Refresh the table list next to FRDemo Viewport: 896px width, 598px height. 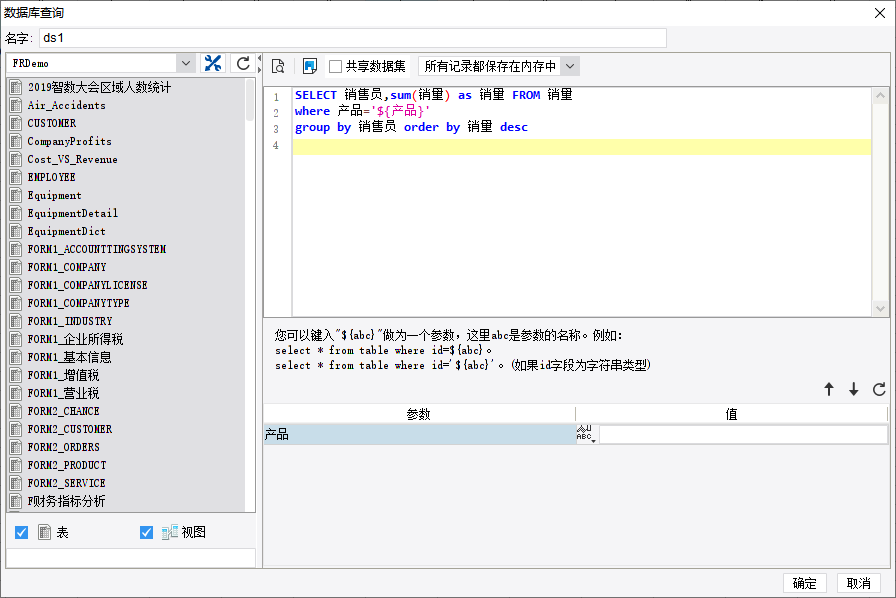click(x=243, y=63)
